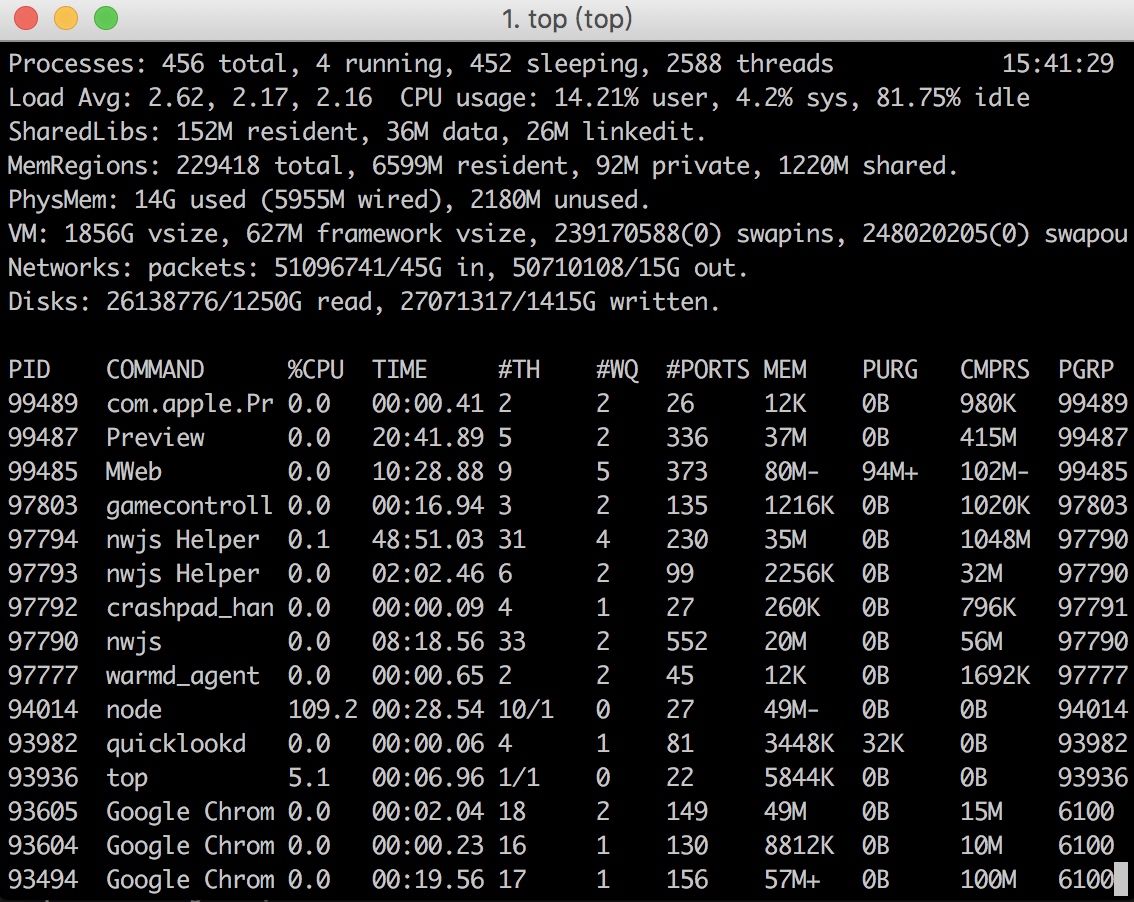
Task: Click the red close window button
Action: coord(26,18)
